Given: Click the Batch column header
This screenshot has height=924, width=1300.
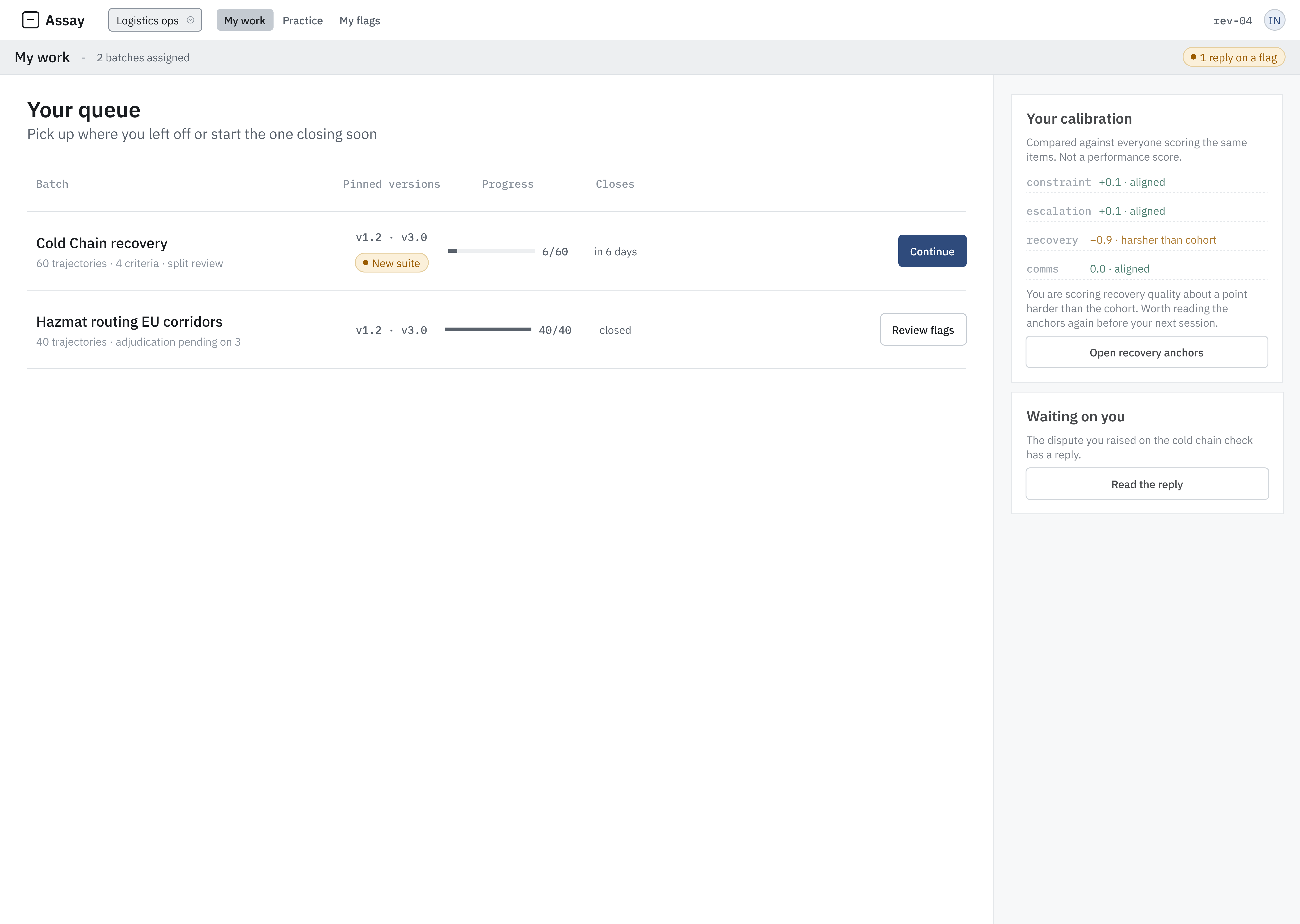Looking at the screenshot, I should tap(52, 184).
